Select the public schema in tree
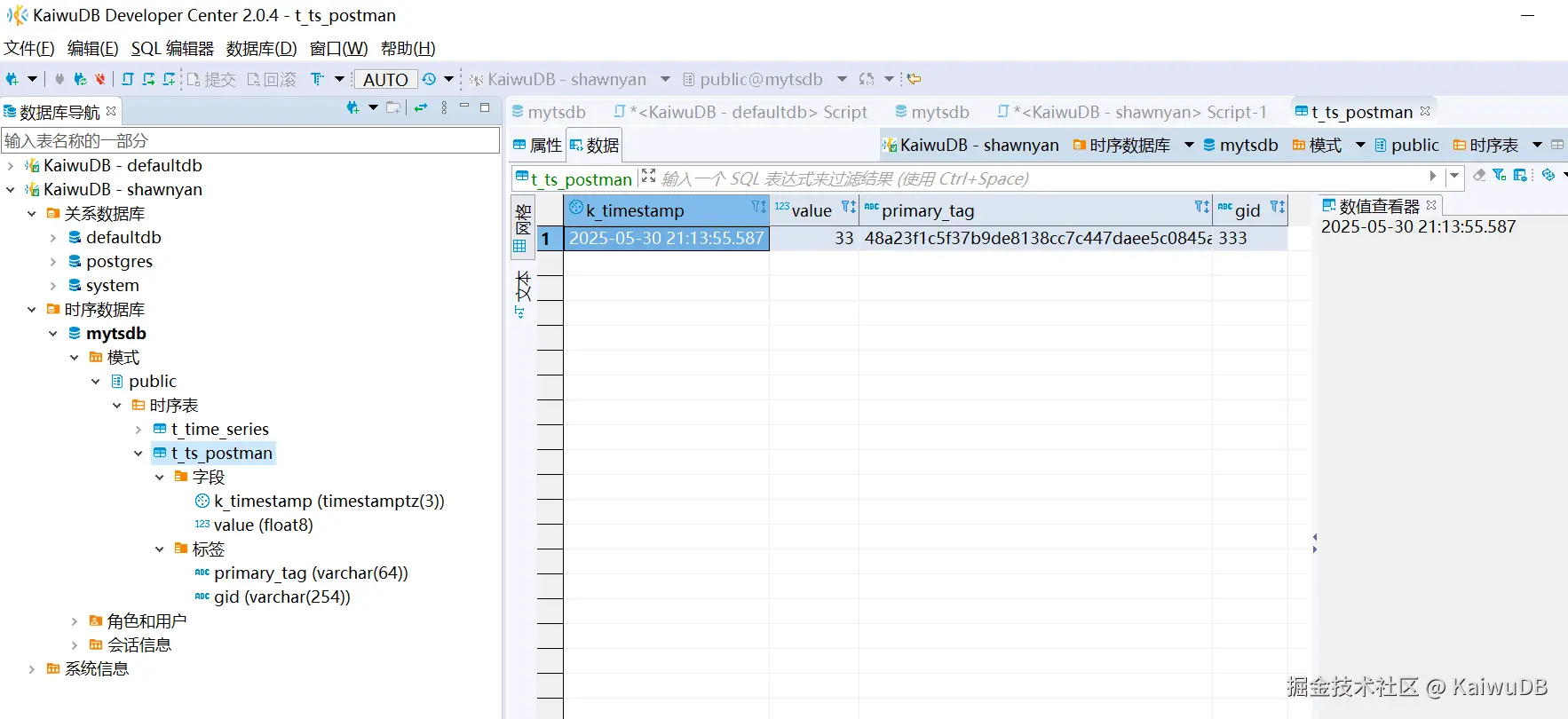This screenshot has width=1568, height=719. [152, 381]
